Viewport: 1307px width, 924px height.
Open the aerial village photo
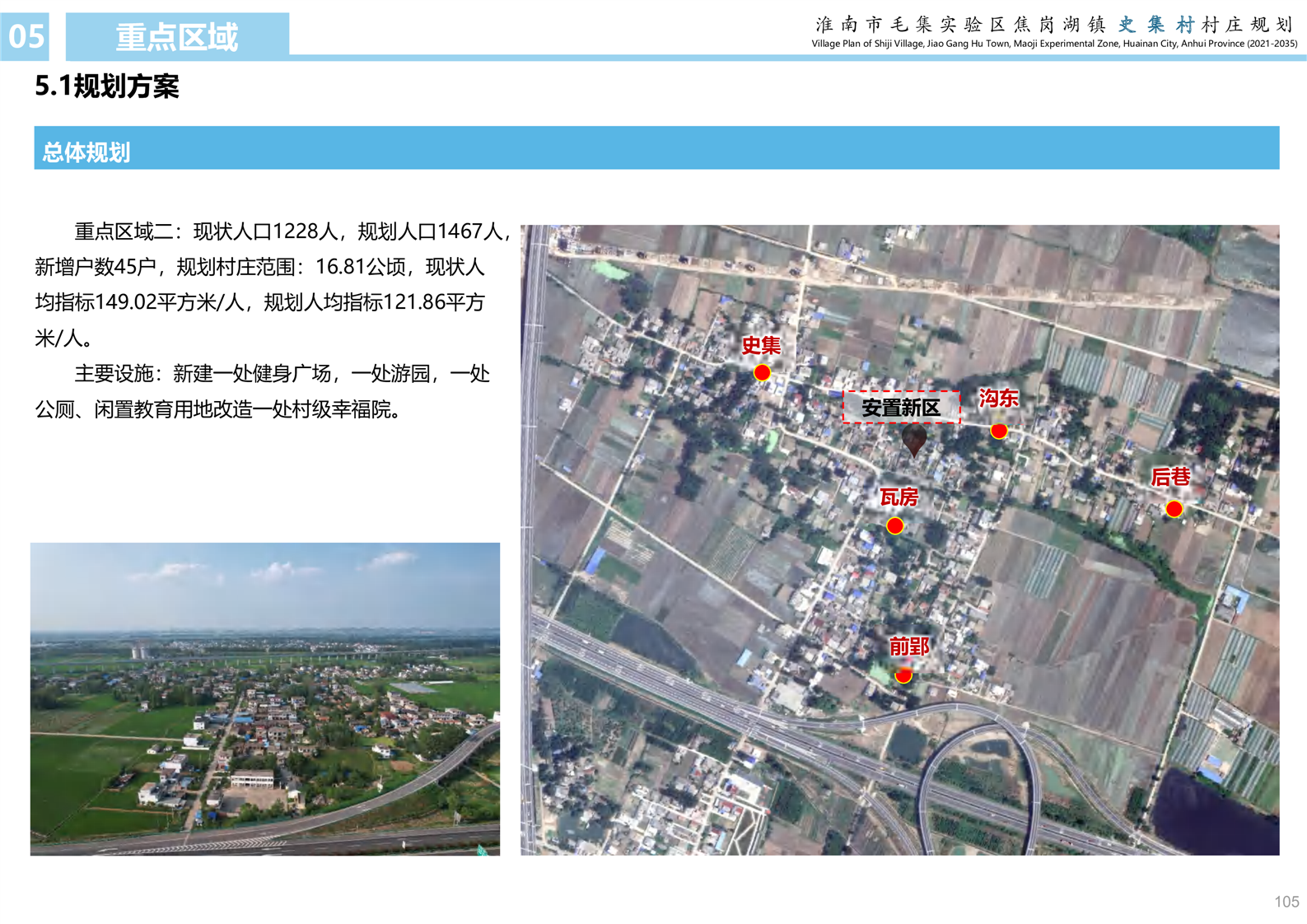pos(265,698)
